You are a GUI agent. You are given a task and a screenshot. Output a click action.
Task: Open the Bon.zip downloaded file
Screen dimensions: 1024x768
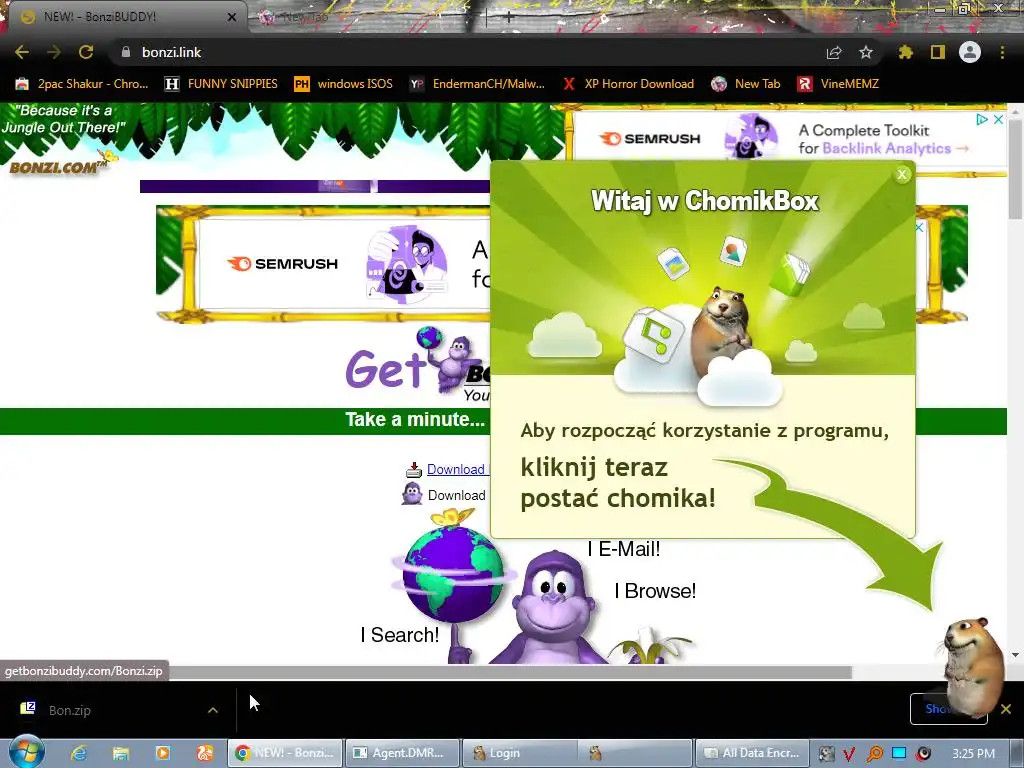[70, 710]
